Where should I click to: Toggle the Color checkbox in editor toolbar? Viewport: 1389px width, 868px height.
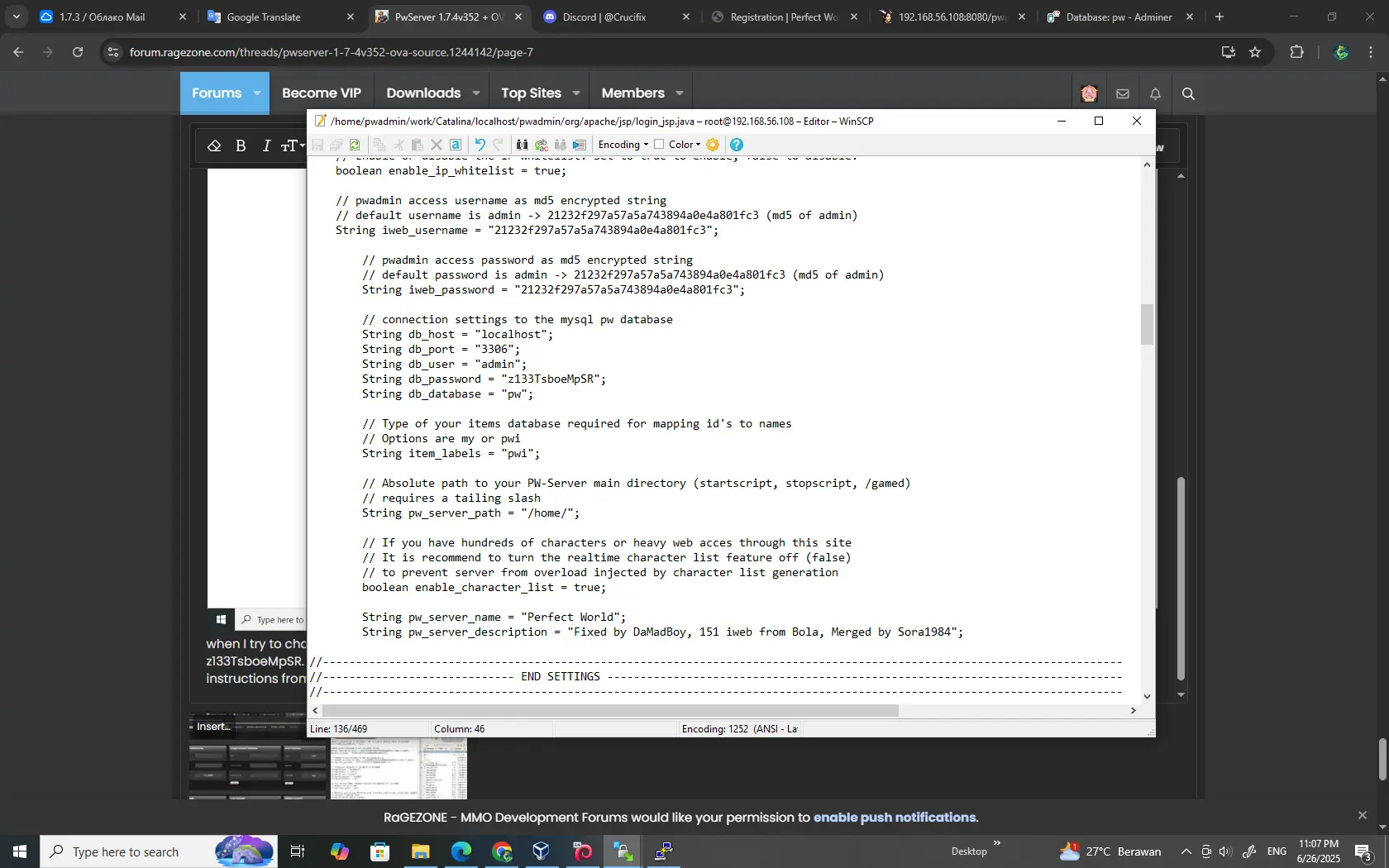pos(659,144)
